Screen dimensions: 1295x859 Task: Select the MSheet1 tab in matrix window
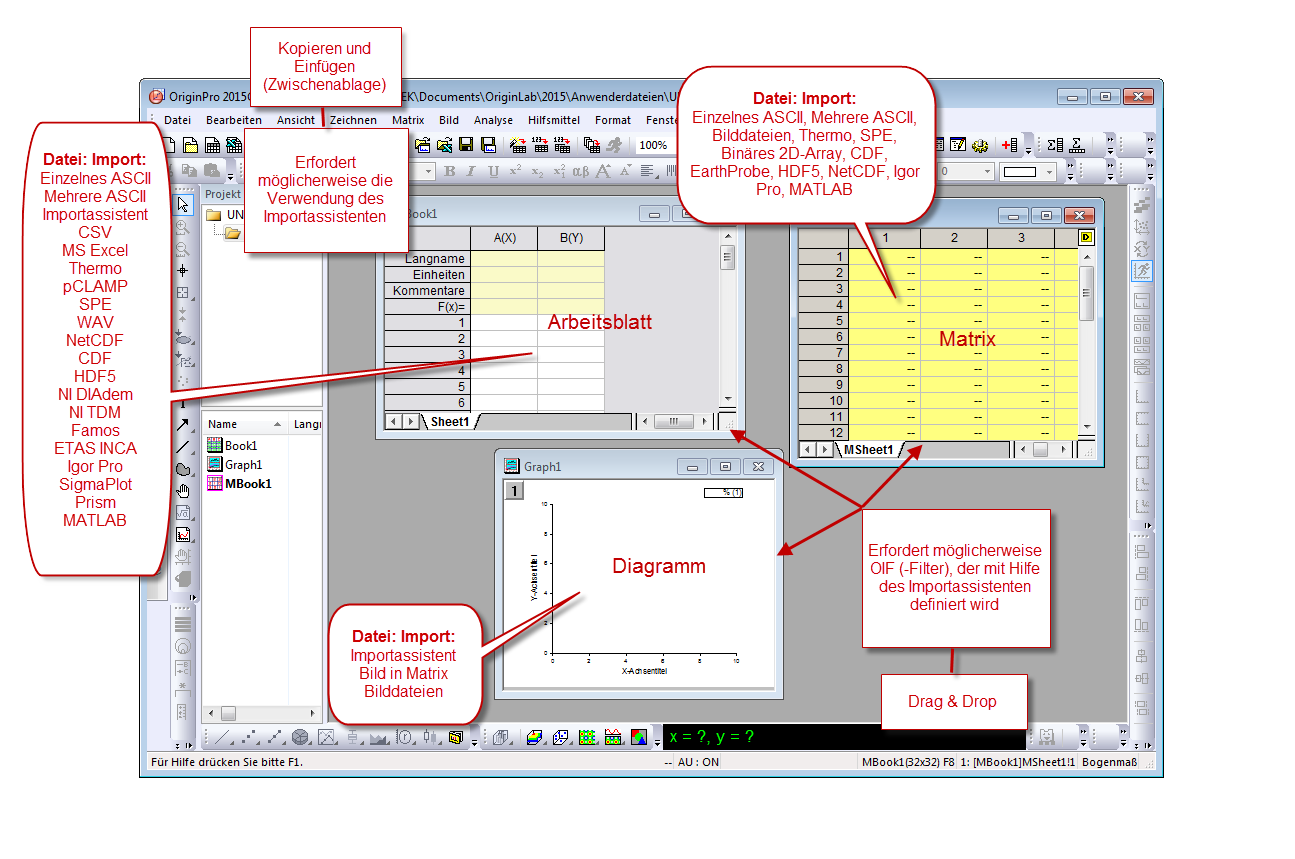[868, 450]
